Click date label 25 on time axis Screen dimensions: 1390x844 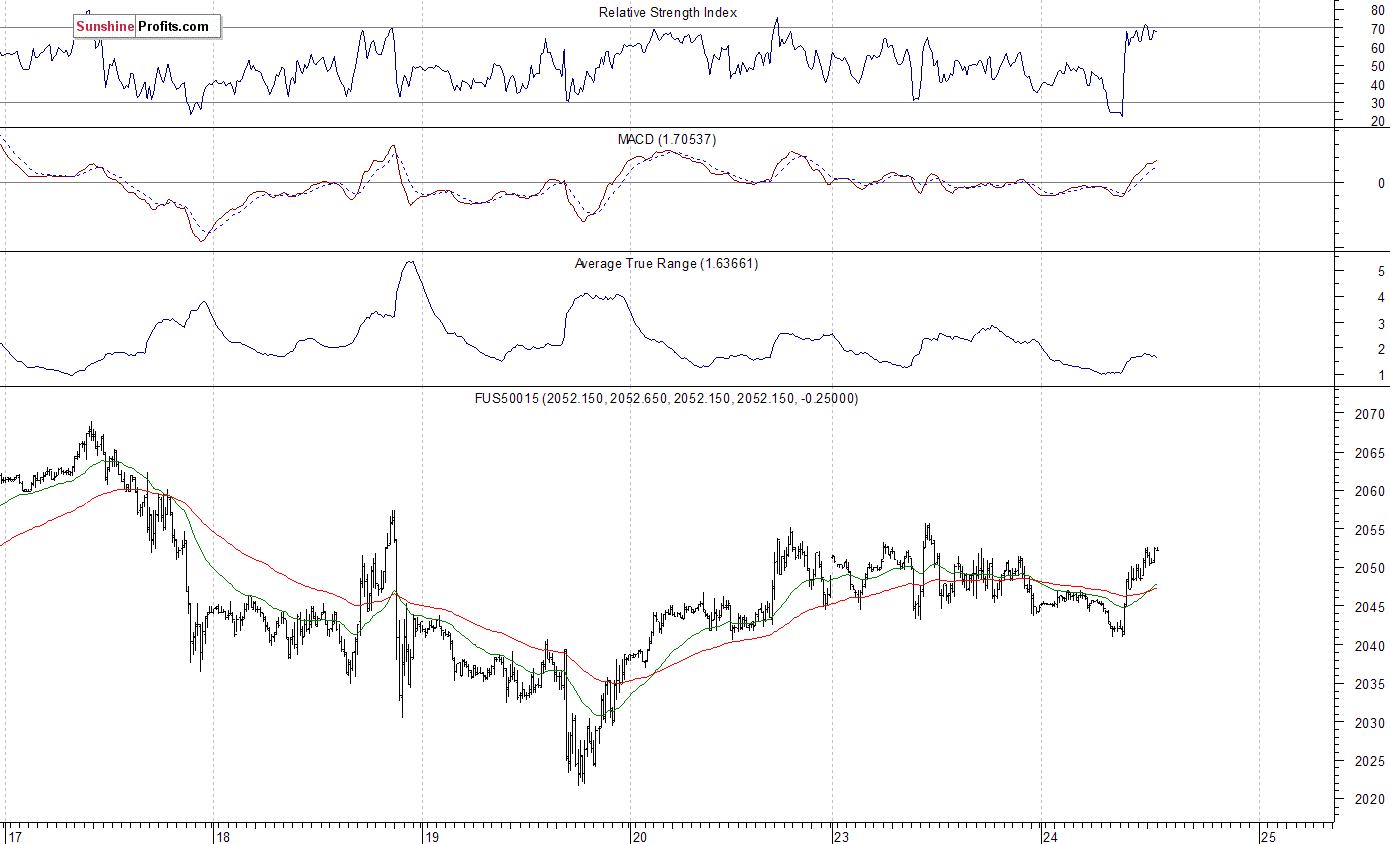click(x=1268, y=837)
